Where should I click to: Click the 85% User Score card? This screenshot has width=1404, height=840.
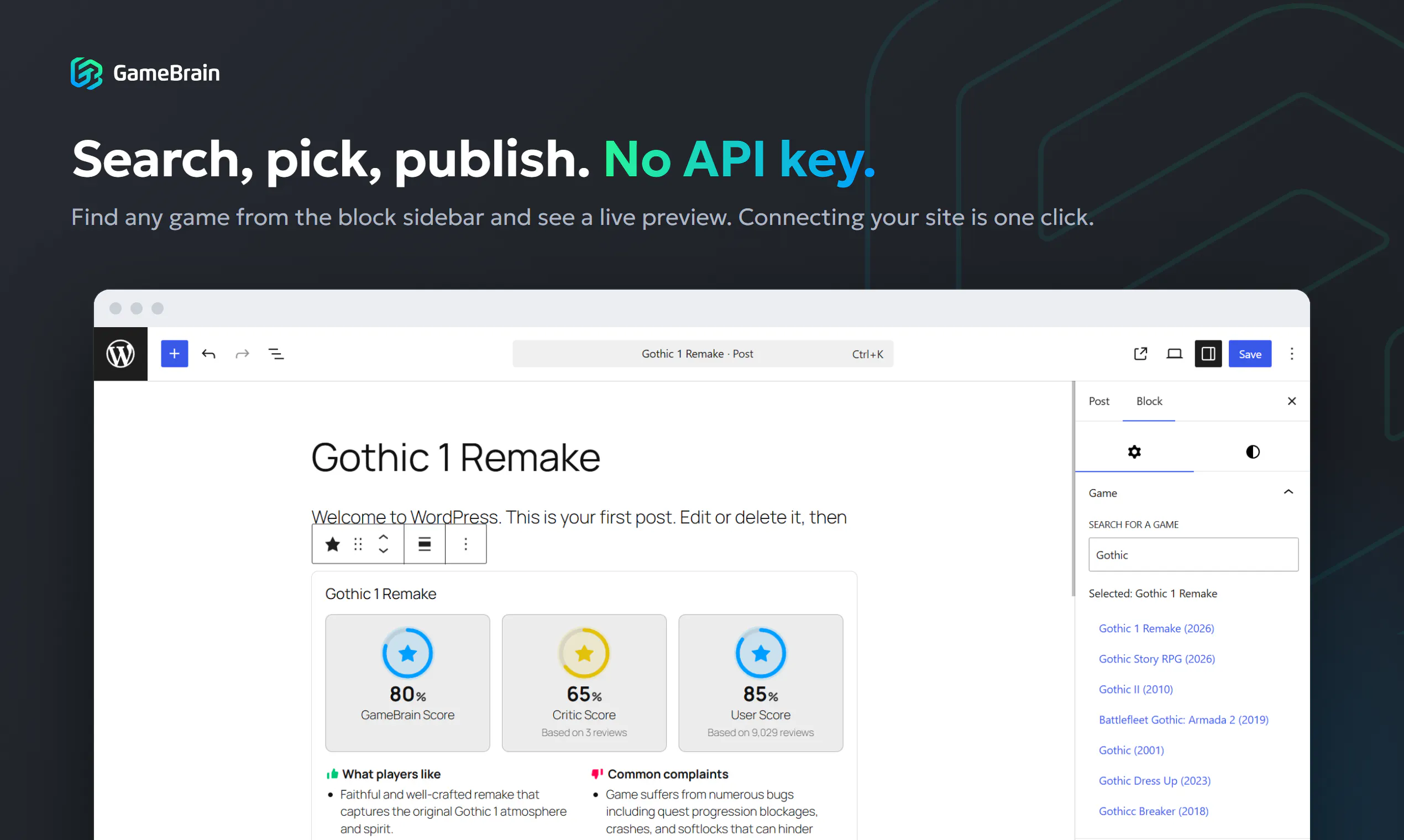pyautogui.click(x=761, y=683)
